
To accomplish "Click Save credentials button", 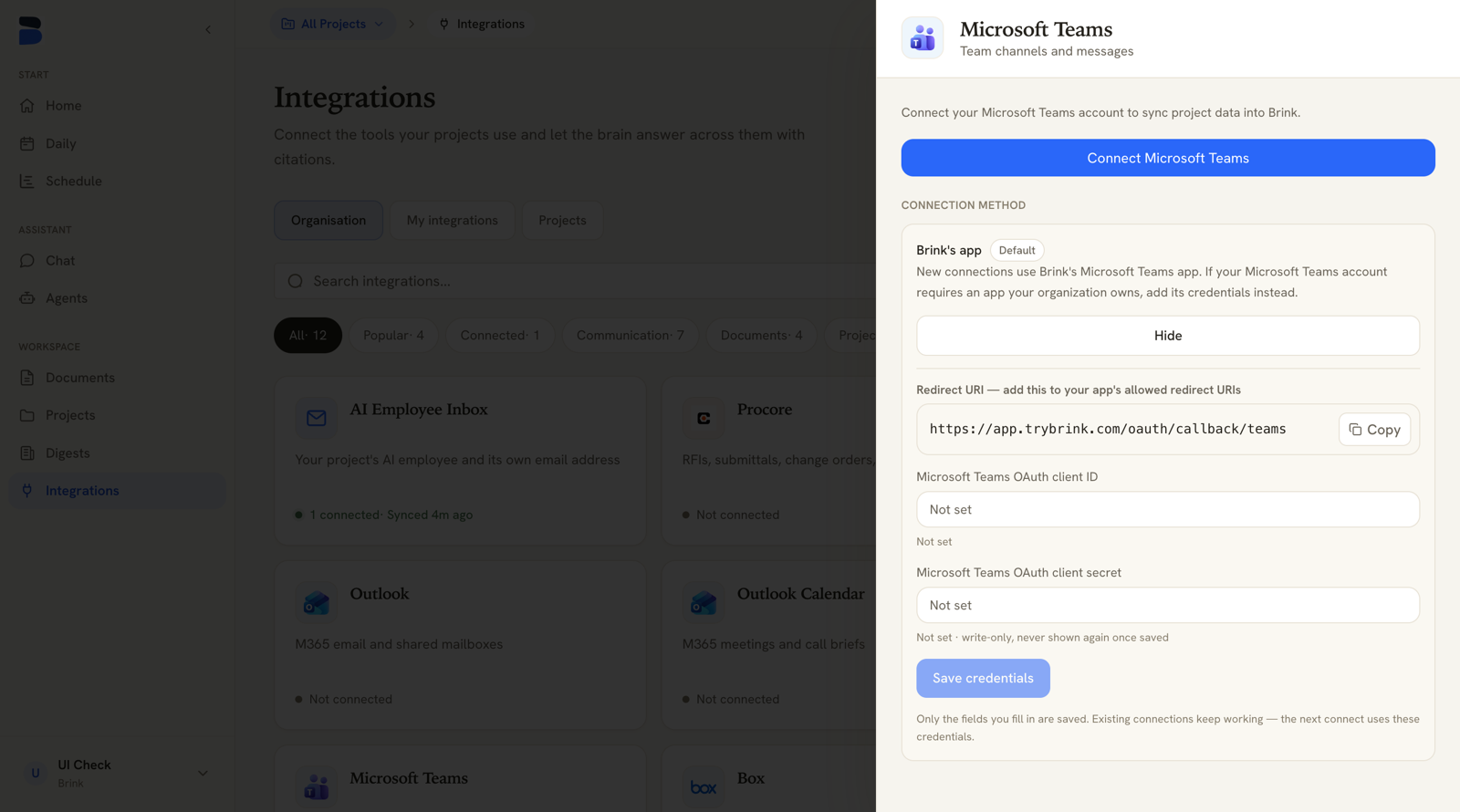I will click(x=983, y=678).
